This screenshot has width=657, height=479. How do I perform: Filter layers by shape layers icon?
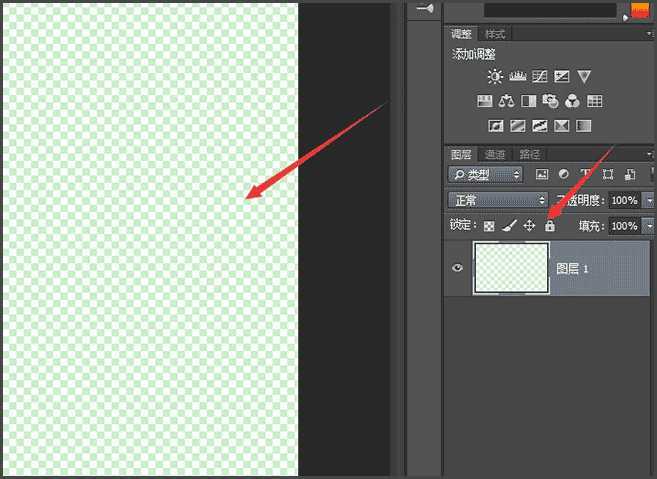point(608,174)
